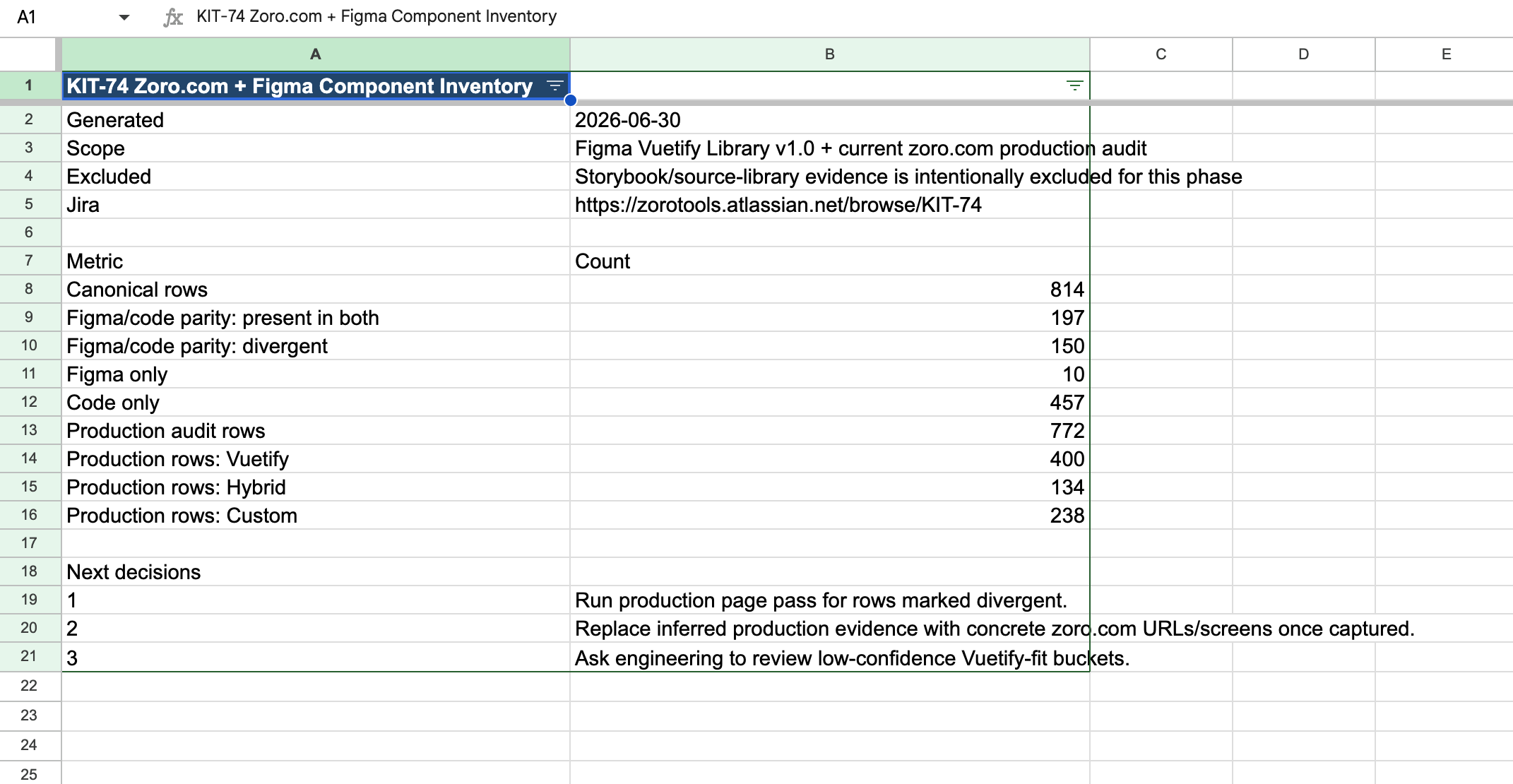Select the value 150

[x=829, y=345]
